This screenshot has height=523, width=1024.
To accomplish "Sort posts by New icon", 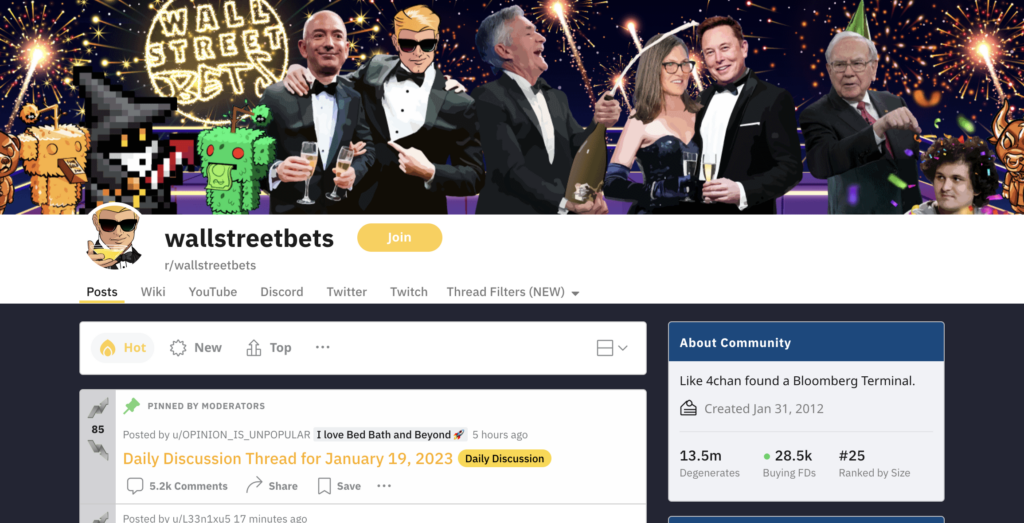I will coord(178,348).
